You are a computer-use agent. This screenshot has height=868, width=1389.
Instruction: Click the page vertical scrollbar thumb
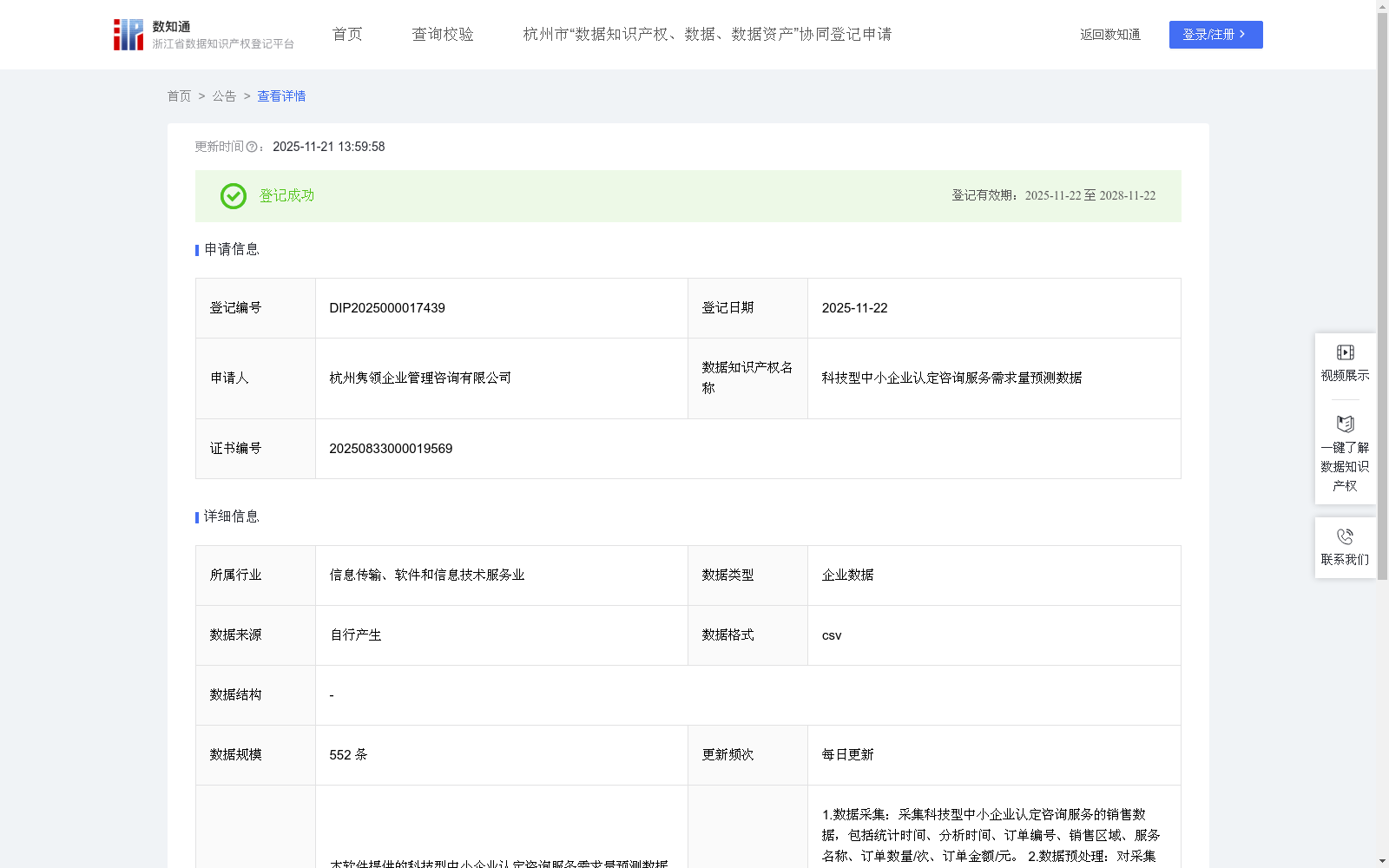pyautogui.click(x=1382, y=295)
